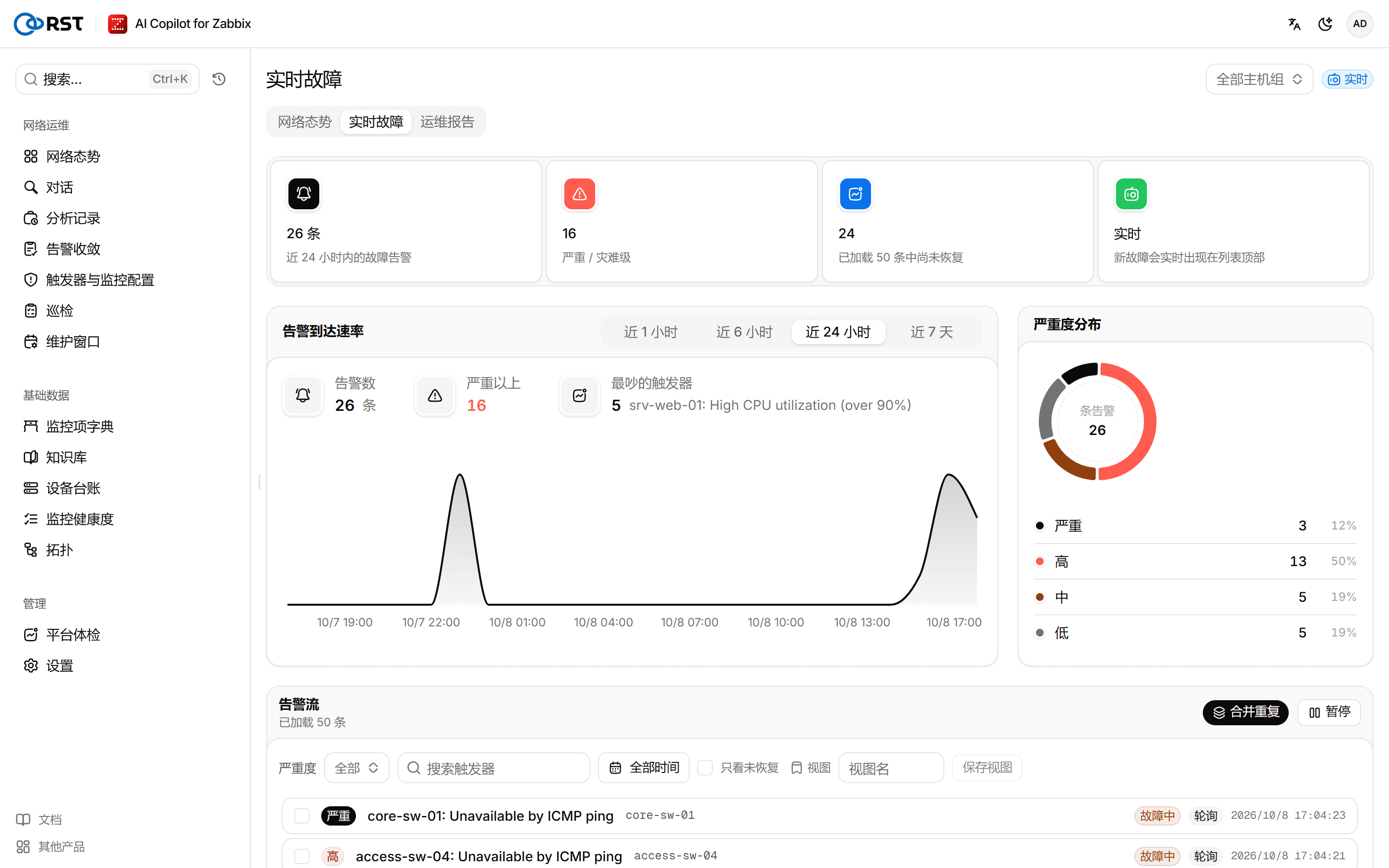Click the 高 red legend dot
This screenshot has width=1389, height=868.
1039,561
